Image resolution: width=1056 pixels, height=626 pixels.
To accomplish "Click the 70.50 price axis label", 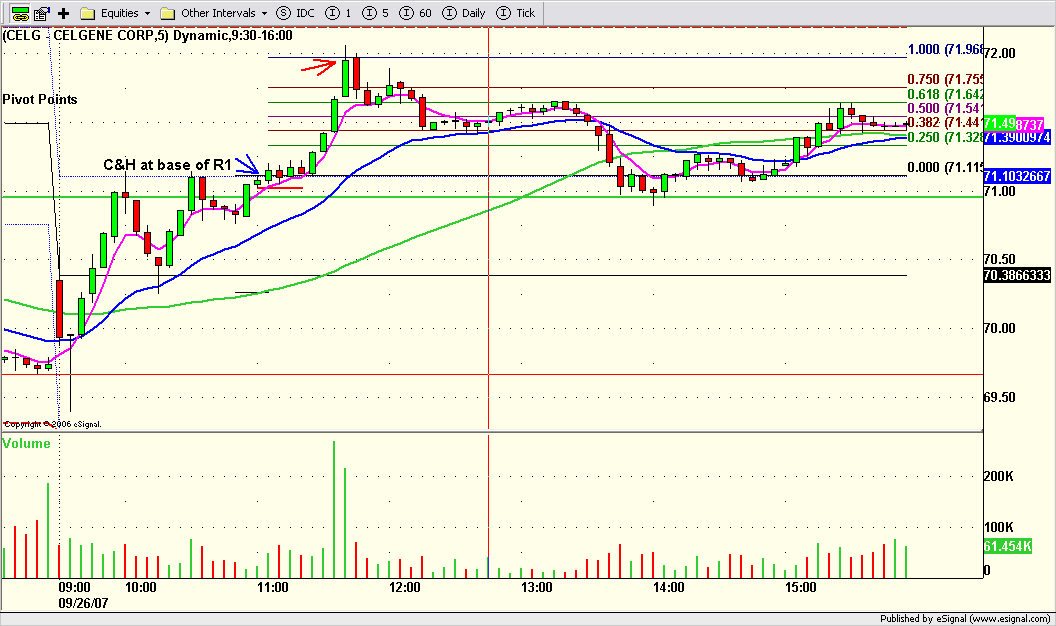I will click(x=999, y=259).
